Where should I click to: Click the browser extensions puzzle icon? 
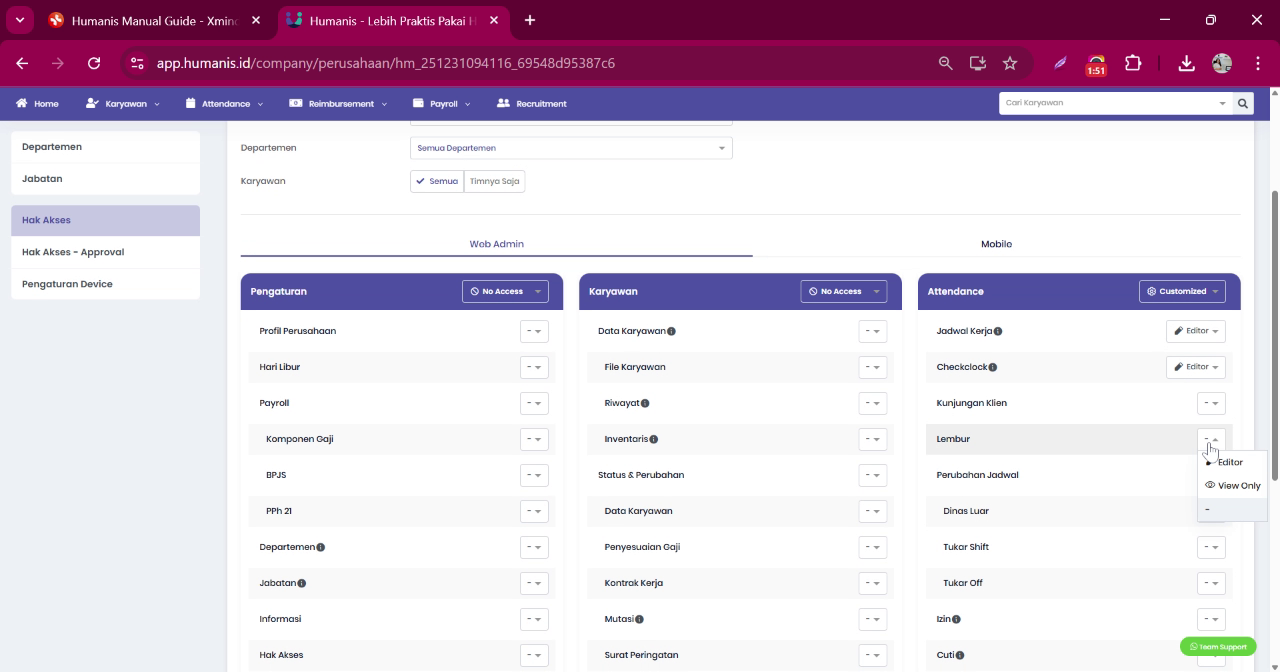pos(1133,63)
